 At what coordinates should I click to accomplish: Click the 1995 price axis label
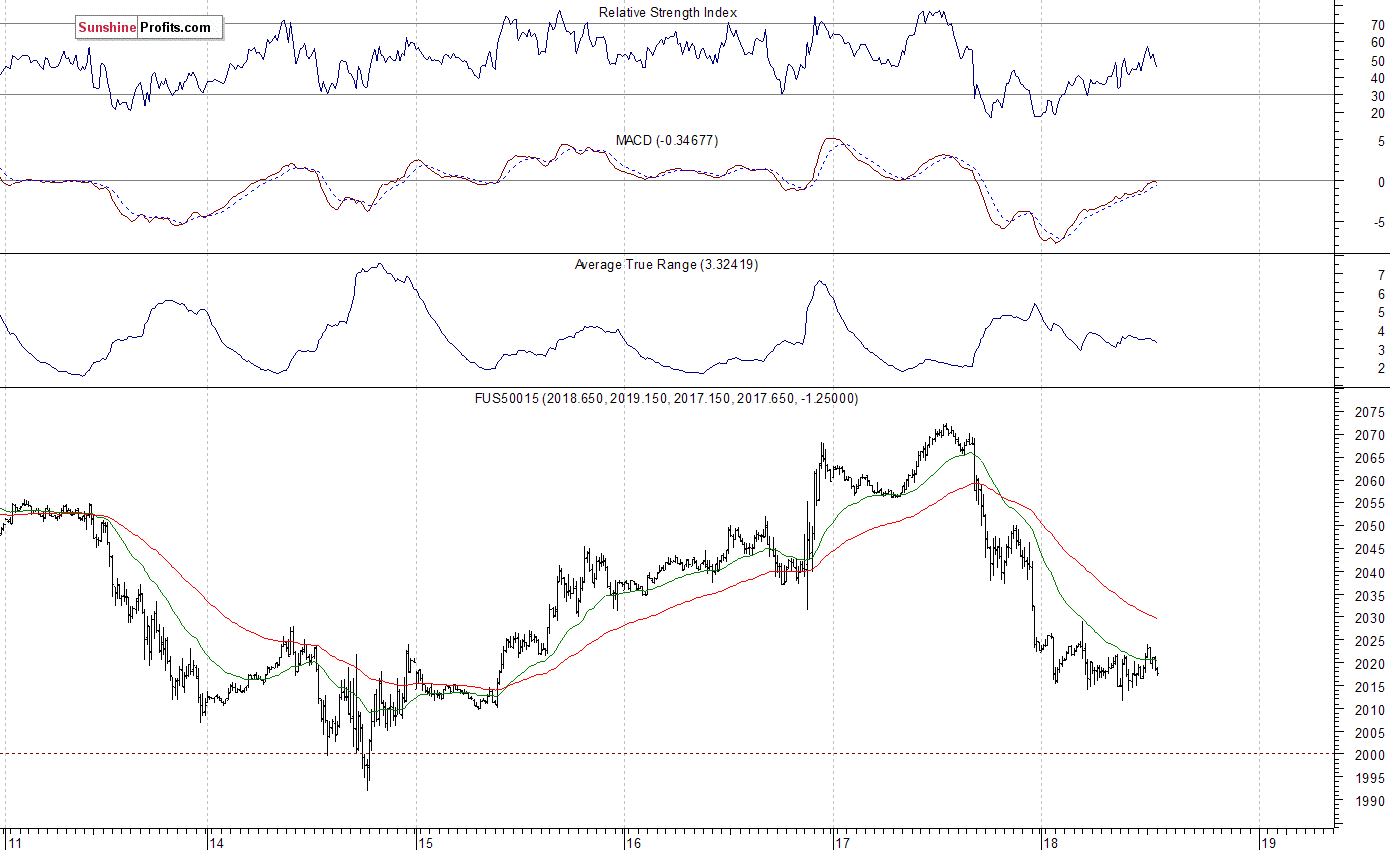1372,779
